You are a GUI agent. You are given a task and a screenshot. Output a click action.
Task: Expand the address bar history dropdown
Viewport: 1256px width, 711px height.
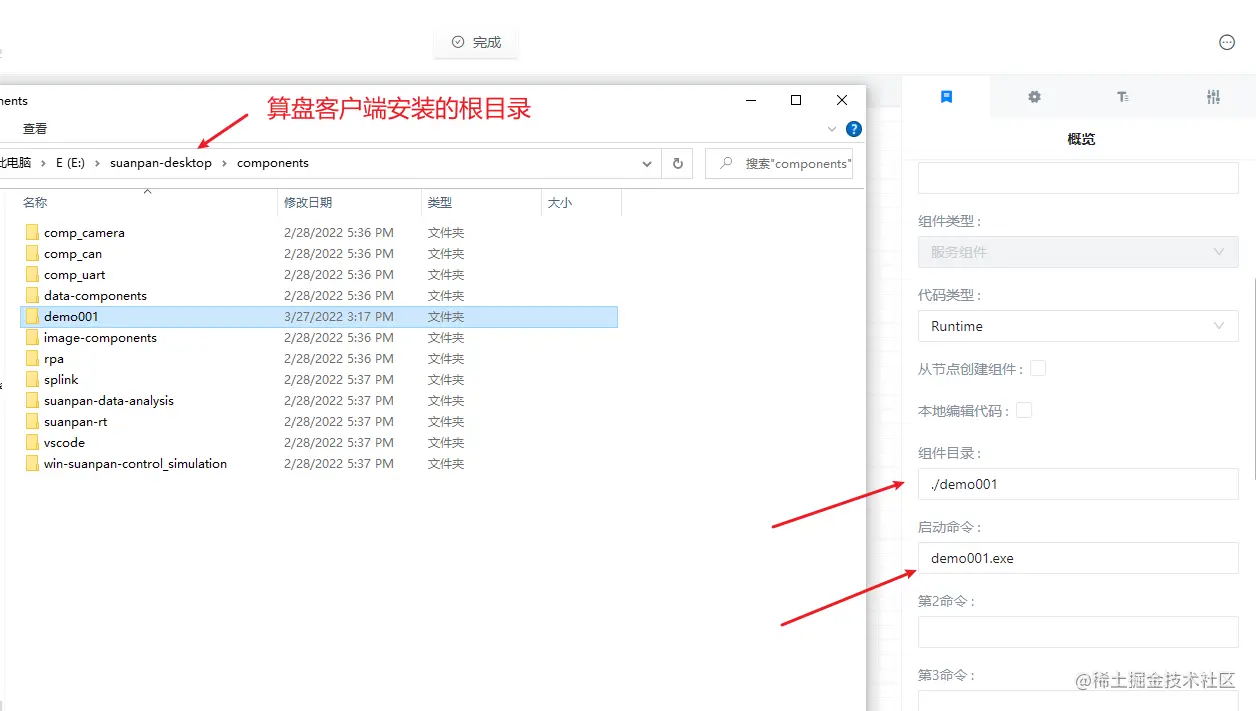[647, 163]
